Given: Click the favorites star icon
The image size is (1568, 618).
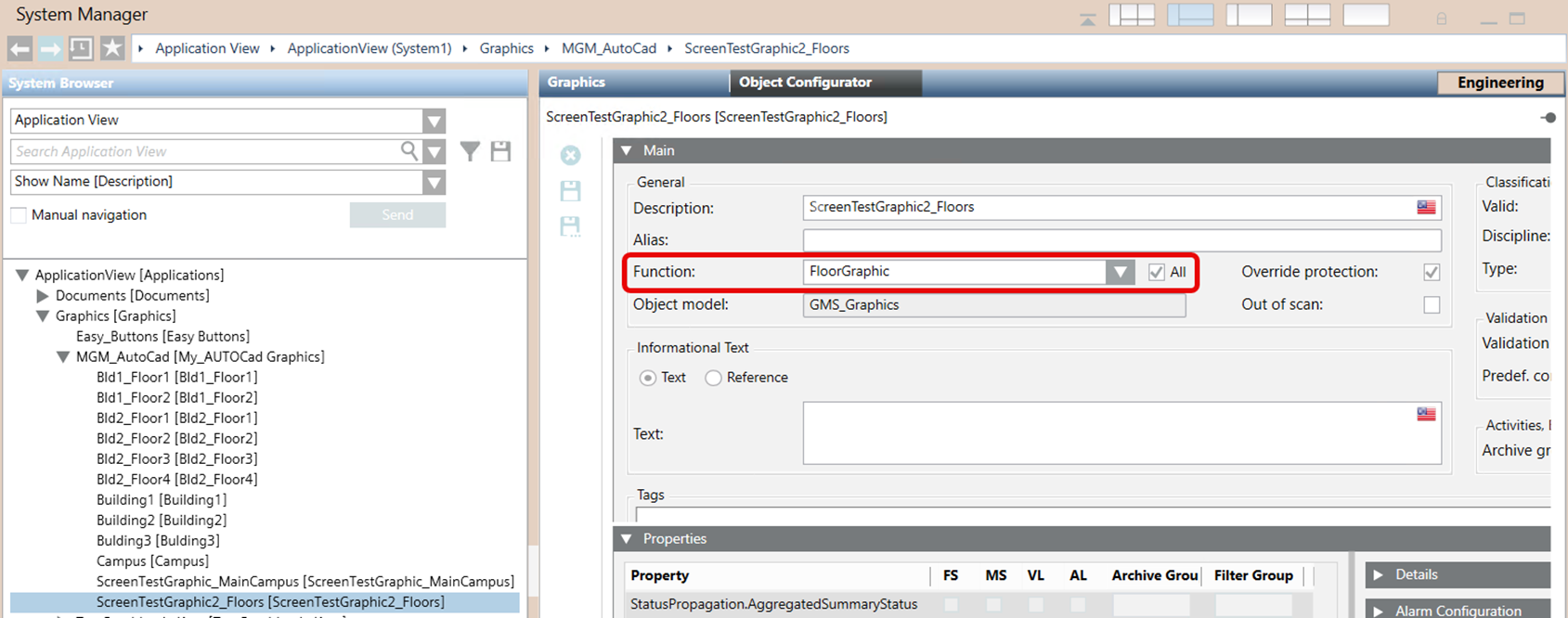Looking at the screenshot, I should [x=111, y=48].
